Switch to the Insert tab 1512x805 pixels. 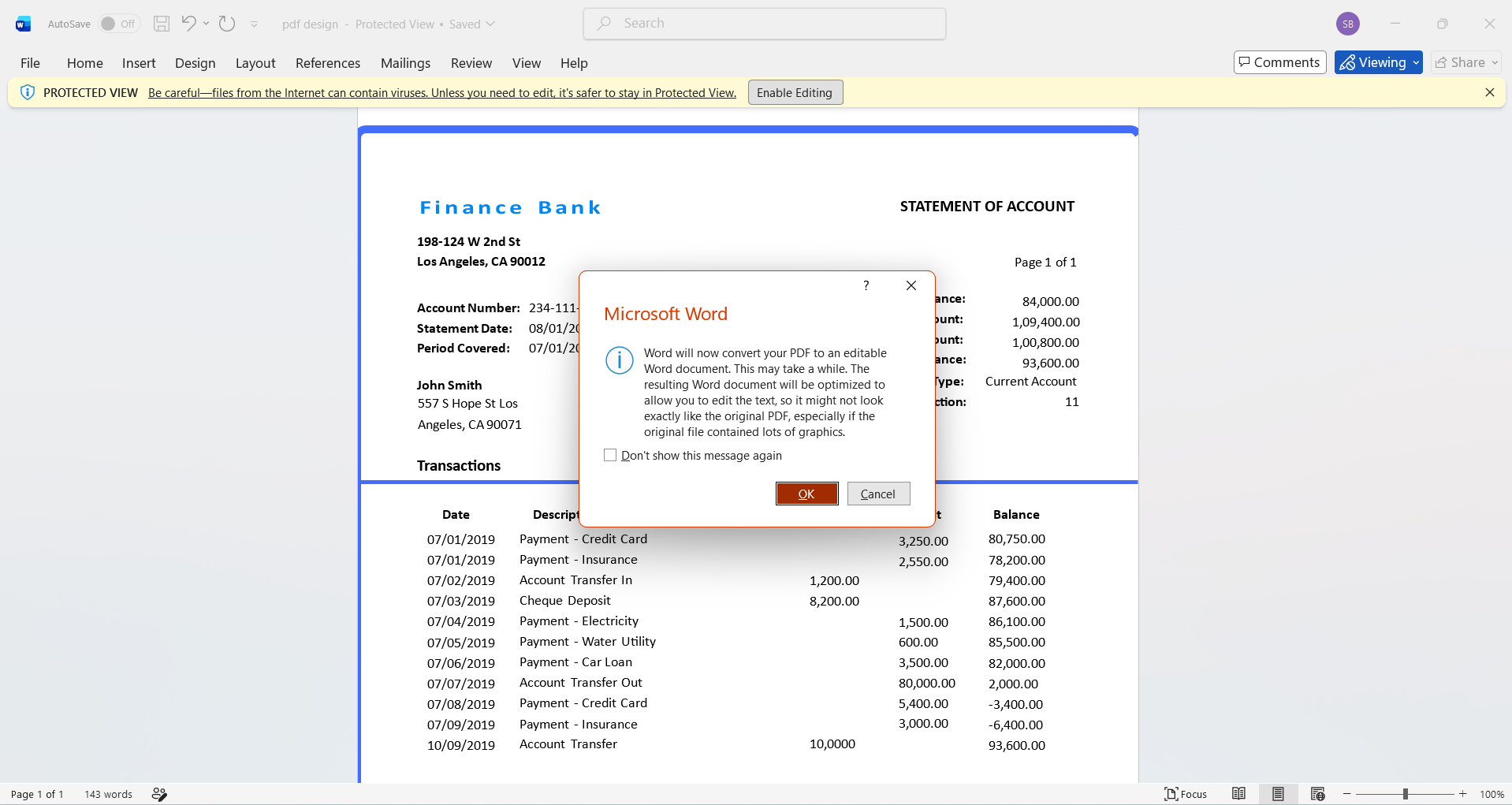[x=139, y=63]
